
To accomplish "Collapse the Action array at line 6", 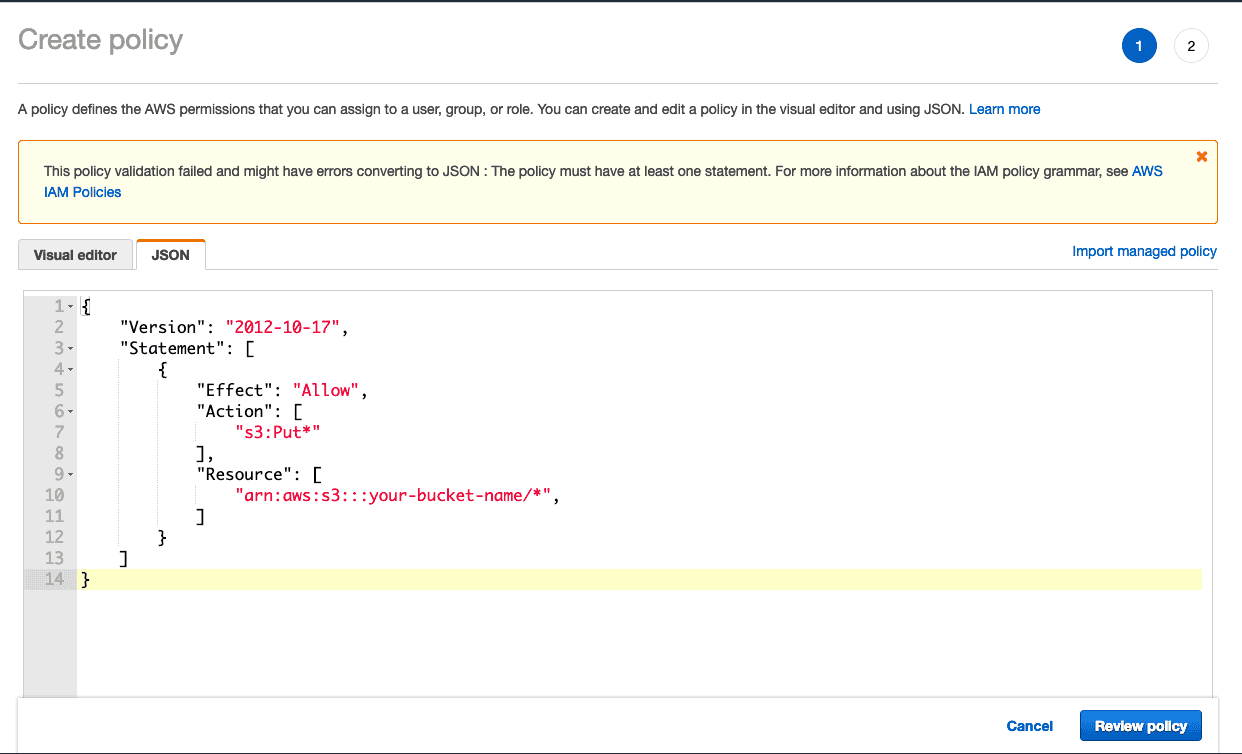I will click(x=71, y=411).
